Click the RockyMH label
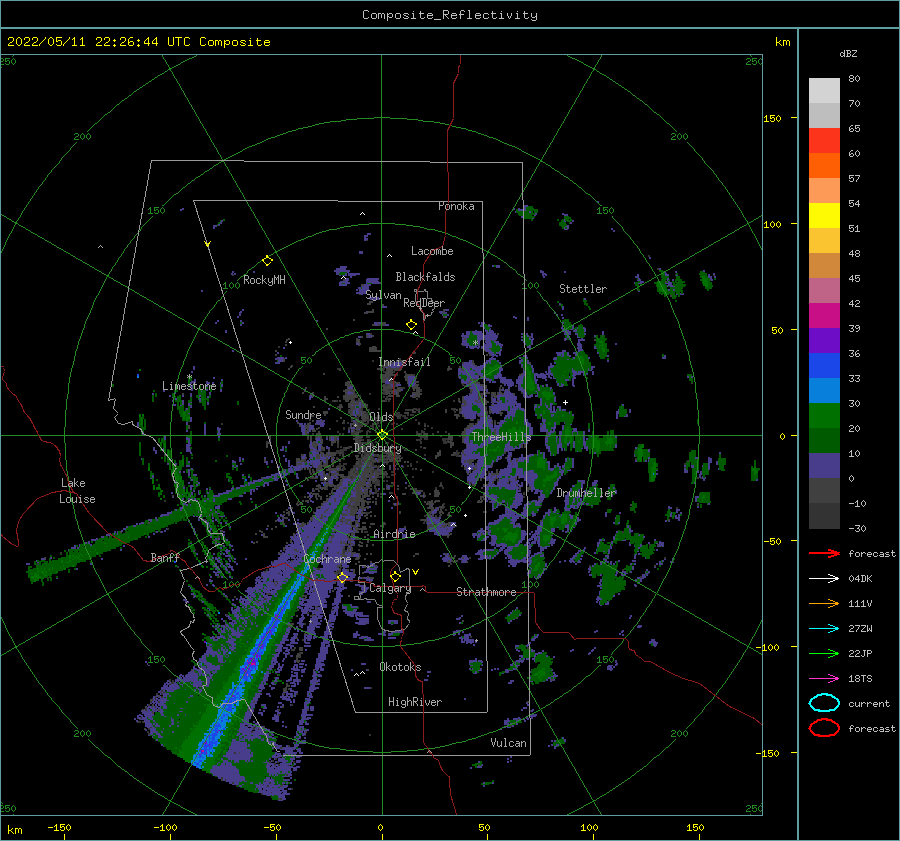The image size is (900, 841). pos(264,280)
